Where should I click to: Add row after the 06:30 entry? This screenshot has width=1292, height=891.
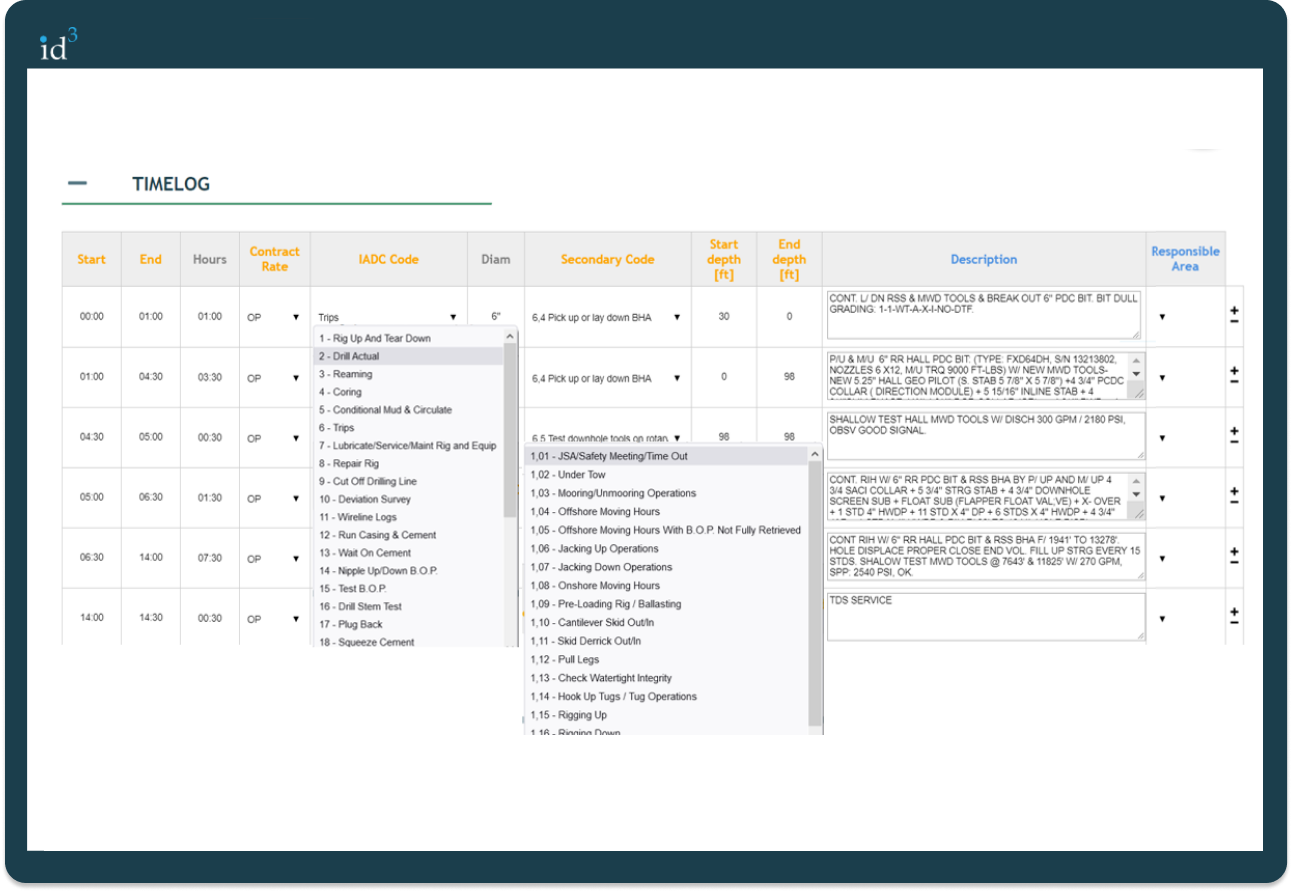(x=1234, y=552)
